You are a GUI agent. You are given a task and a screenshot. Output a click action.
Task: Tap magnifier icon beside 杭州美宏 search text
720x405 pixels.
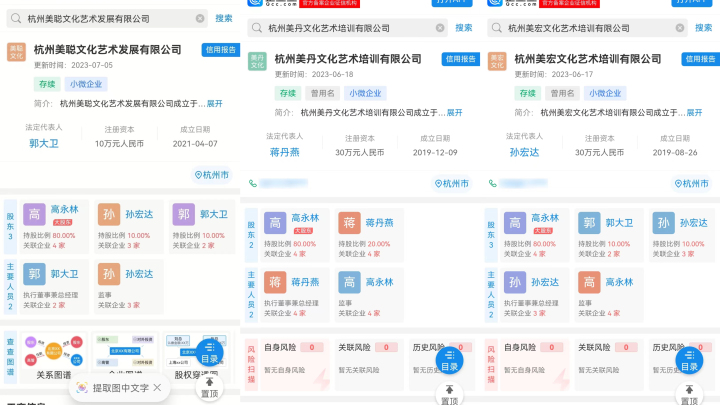click(x=497, y=28)
